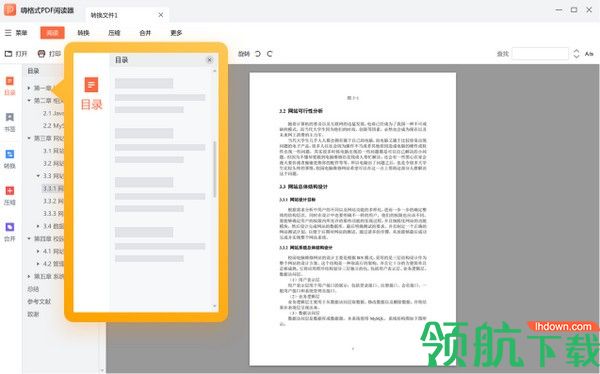Click the 打开 open-file icon
The height and width of the screenshot is (374, 600).
pos(8,54)
